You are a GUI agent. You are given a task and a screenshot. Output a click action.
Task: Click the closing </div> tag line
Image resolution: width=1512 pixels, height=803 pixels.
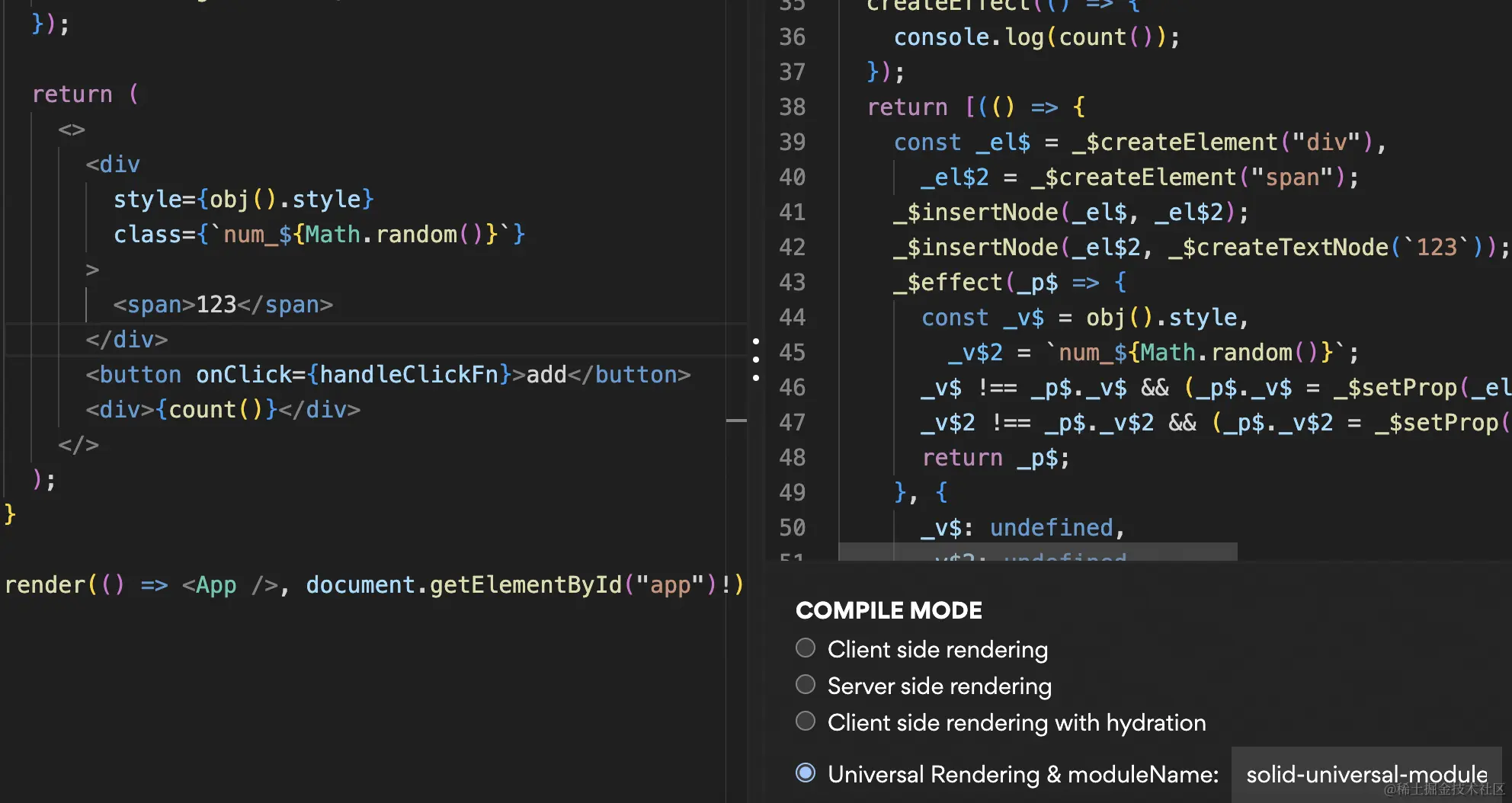pyautogui.click(x=127, y=340)
